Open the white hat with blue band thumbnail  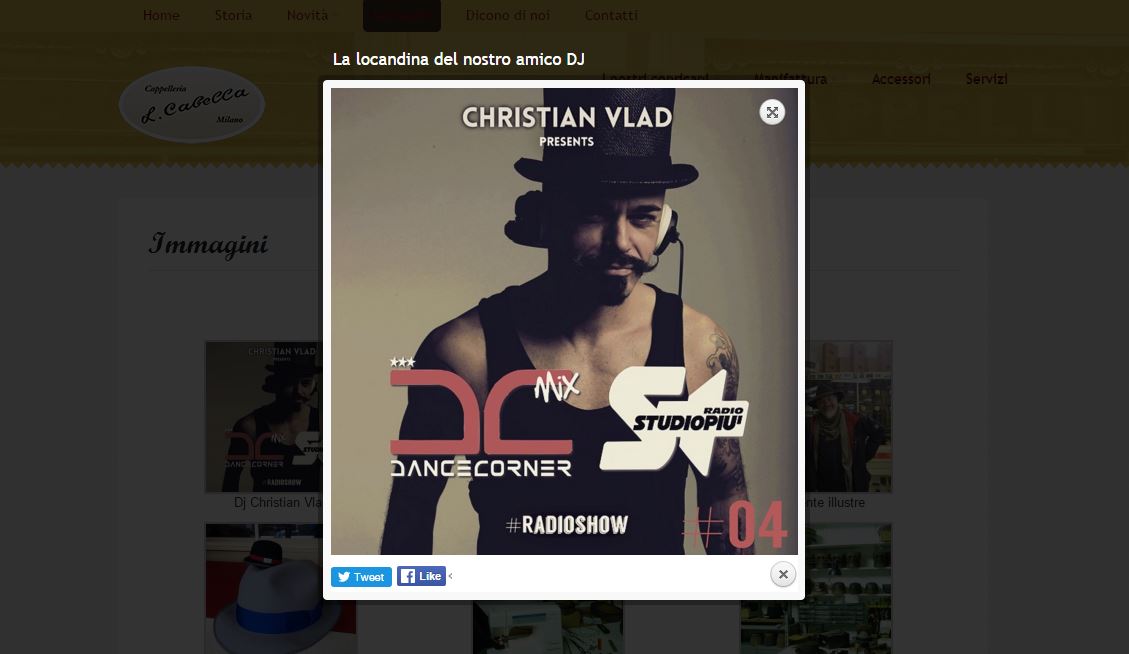tap(264, 589)
